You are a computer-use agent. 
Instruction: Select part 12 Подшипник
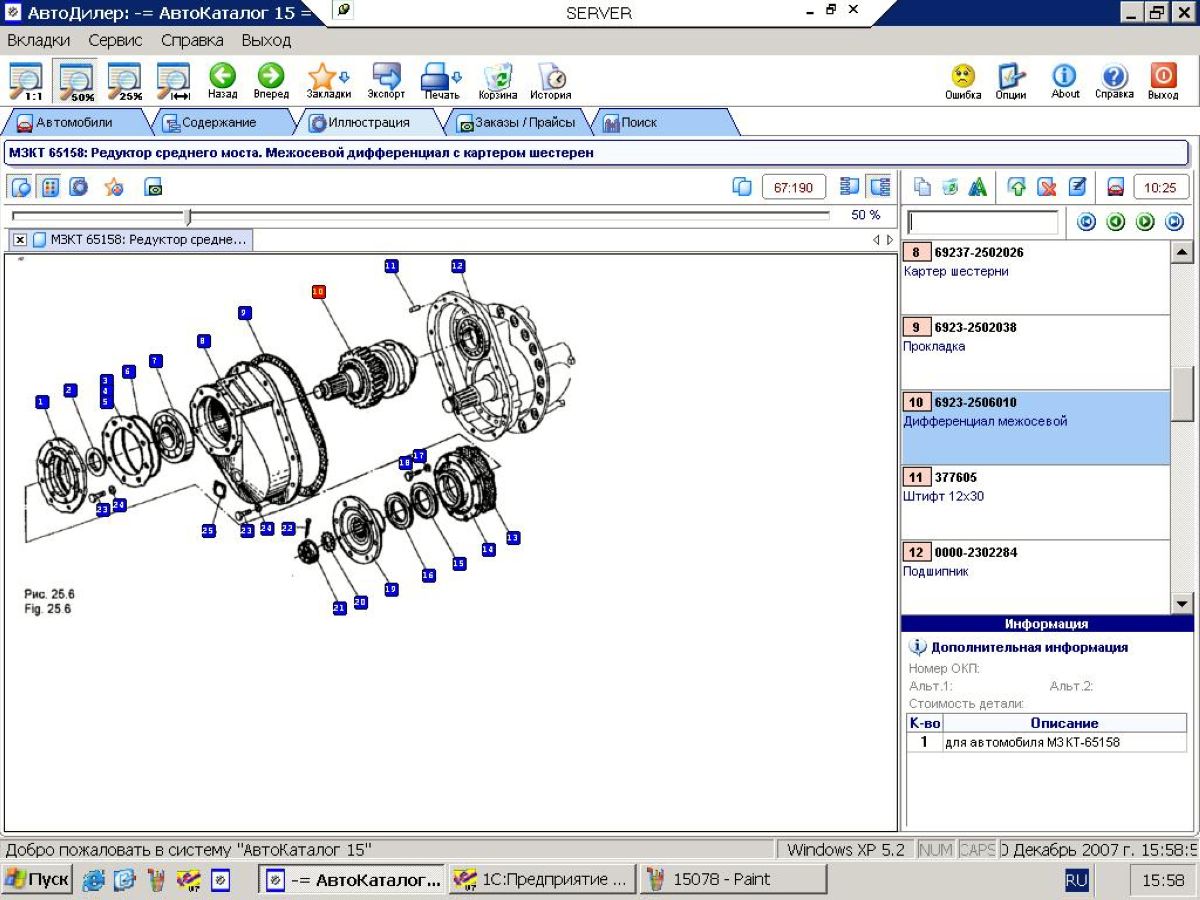(x=1035, y=577)
